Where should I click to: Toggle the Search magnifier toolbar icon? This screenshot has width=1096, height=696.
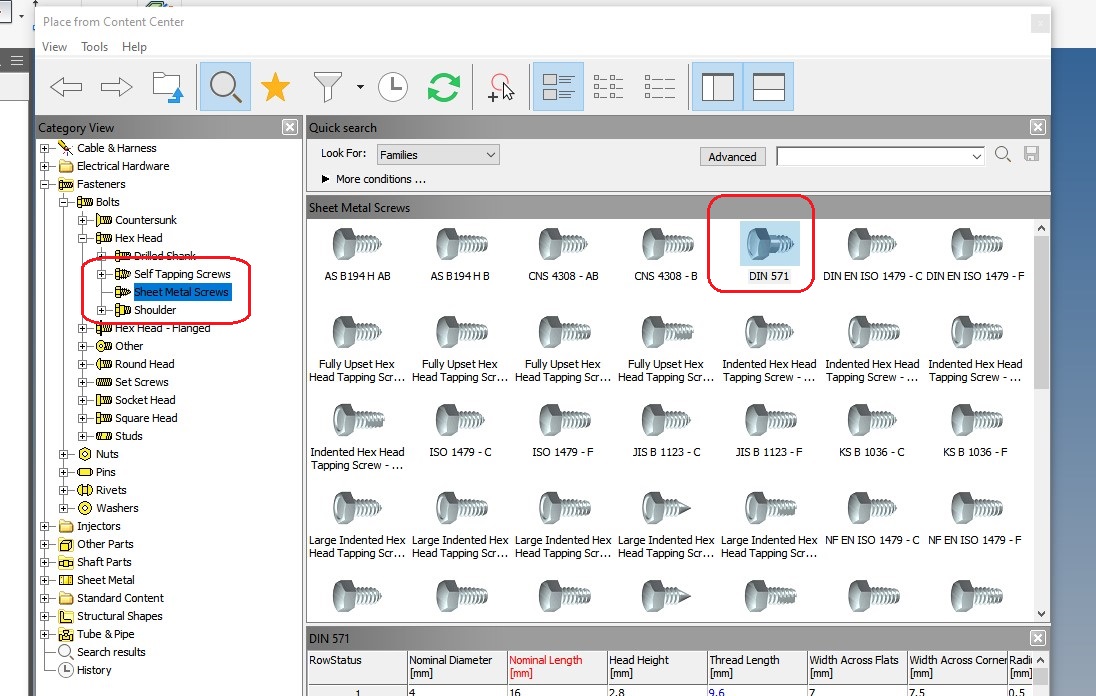[225, 87]
